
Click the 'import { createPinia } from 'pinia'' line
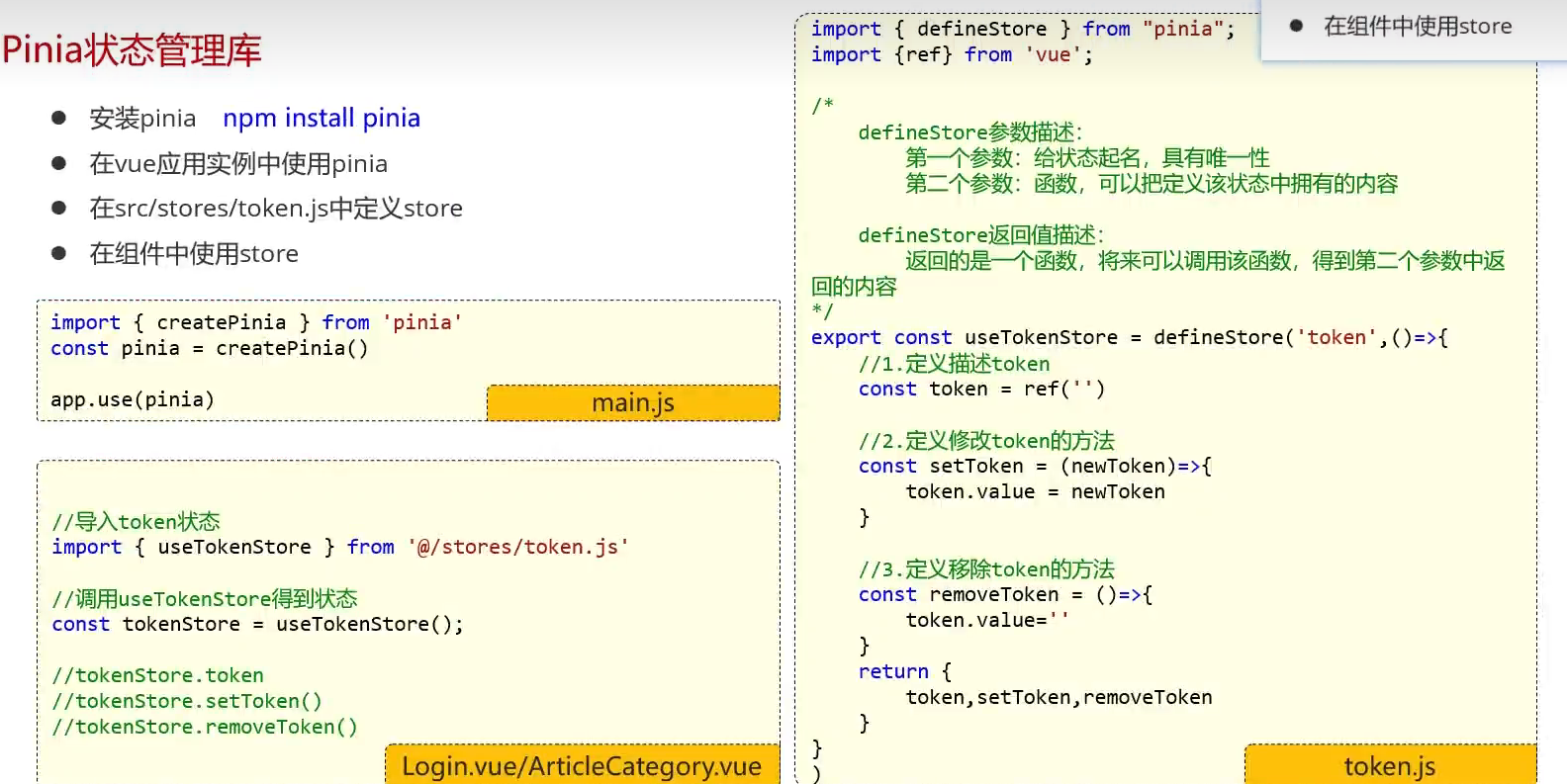(256, 322)
